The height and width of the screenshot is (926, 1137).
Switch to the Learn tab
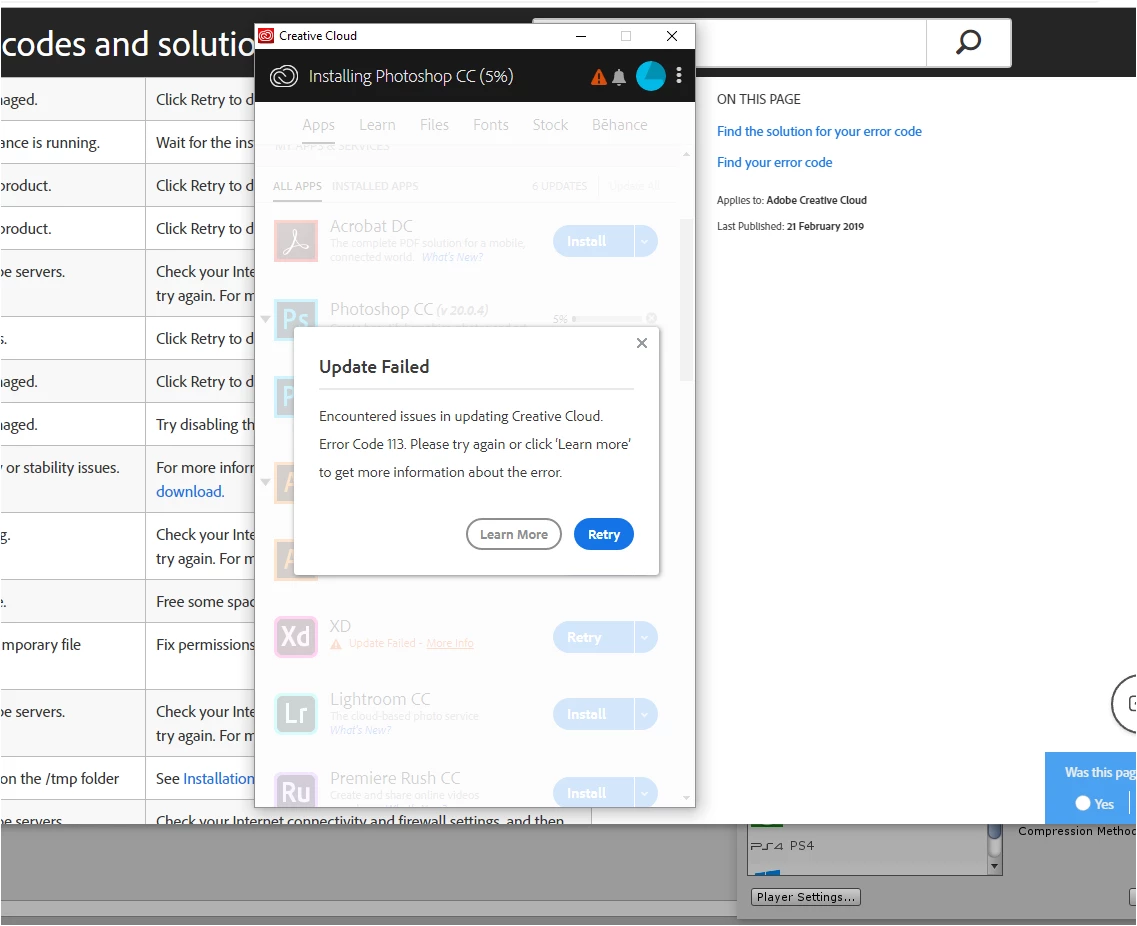pyautogui.click(x=377, y=125)
